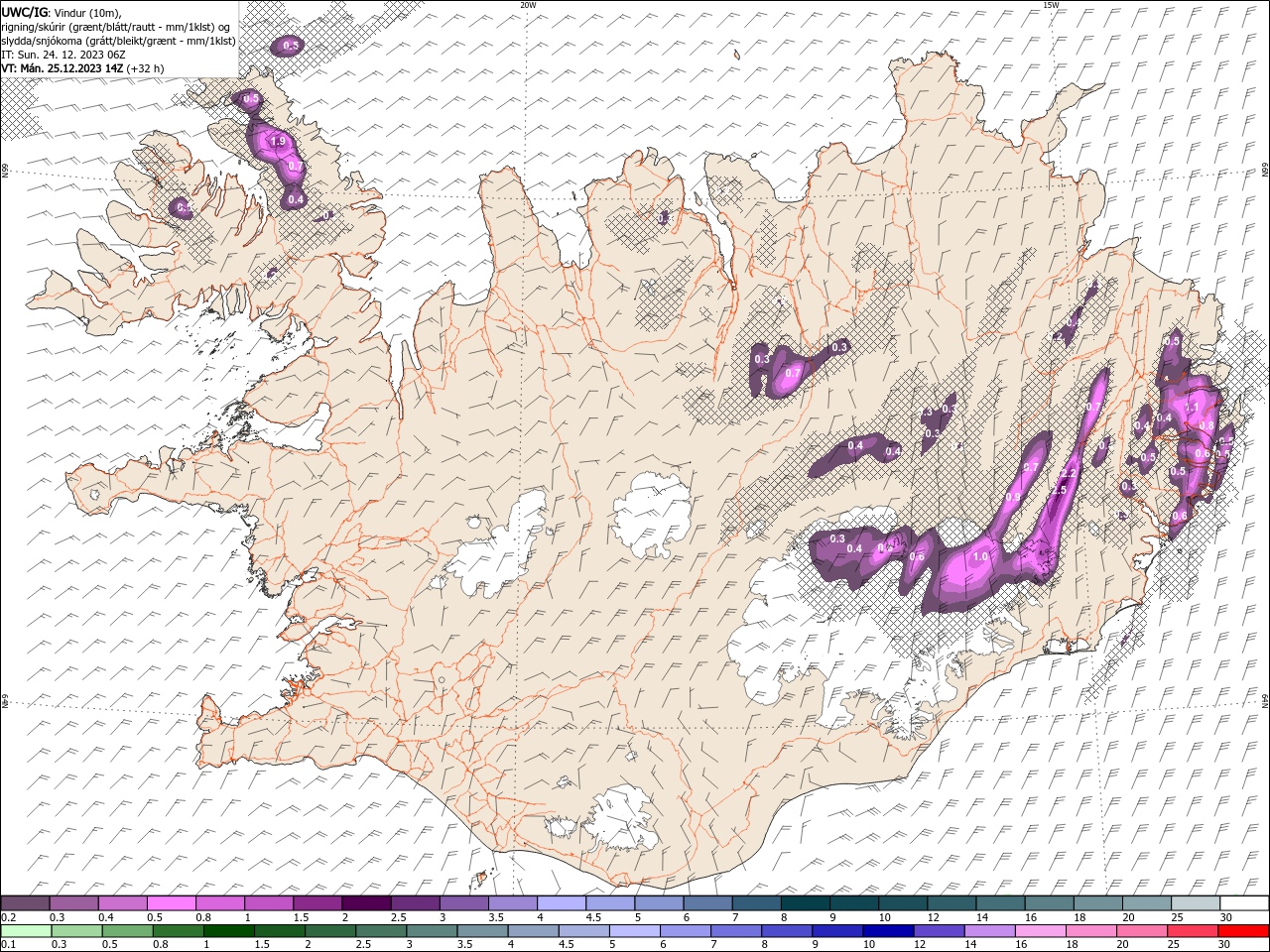Select the light grey top-row swatch labeled 25

coord(1195,903)
